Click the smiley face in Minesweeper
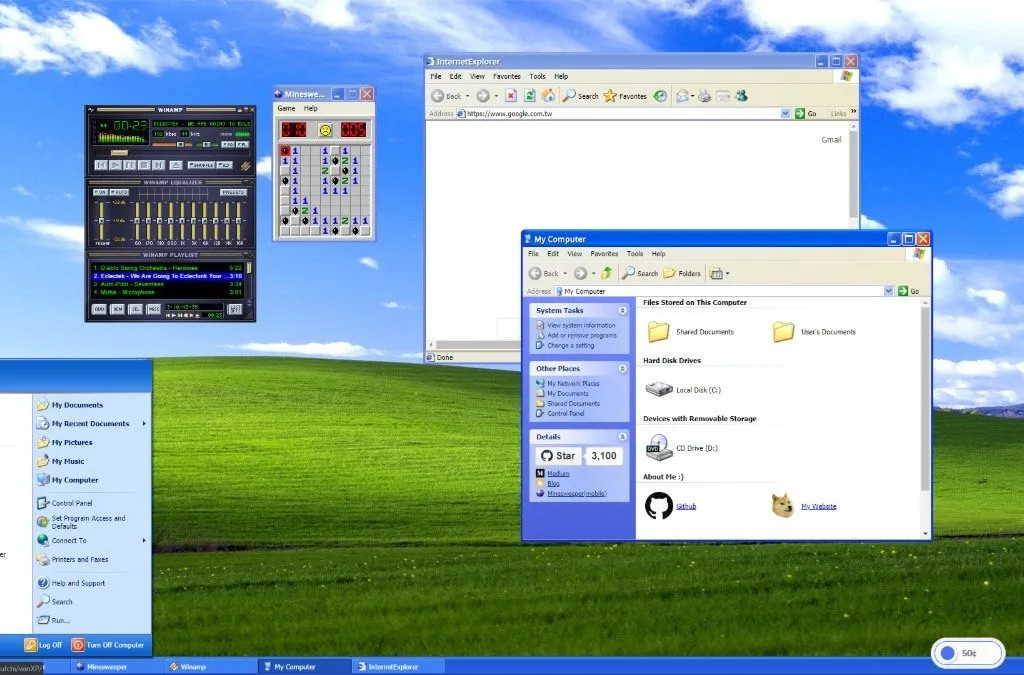The image size is (1024, 675). click(325, 130)
